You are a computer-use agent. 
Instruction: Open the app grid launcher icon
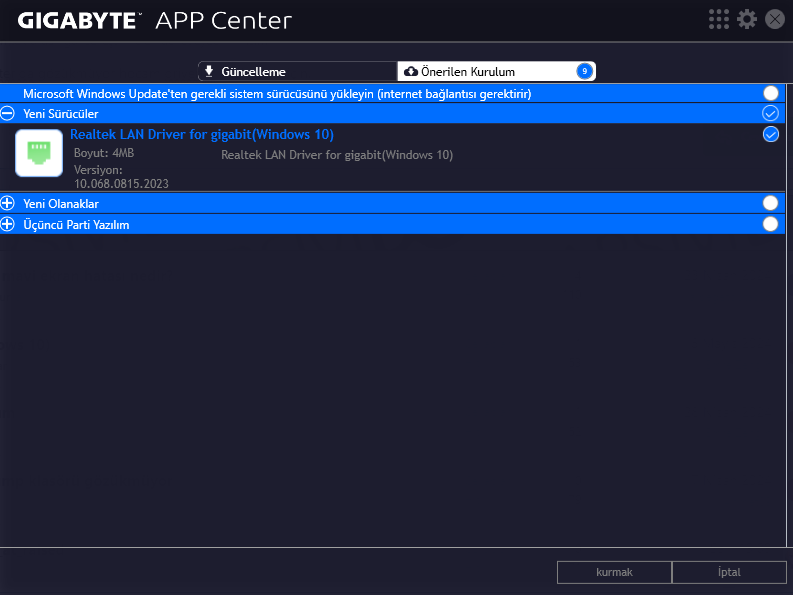(x=719, y=19)
